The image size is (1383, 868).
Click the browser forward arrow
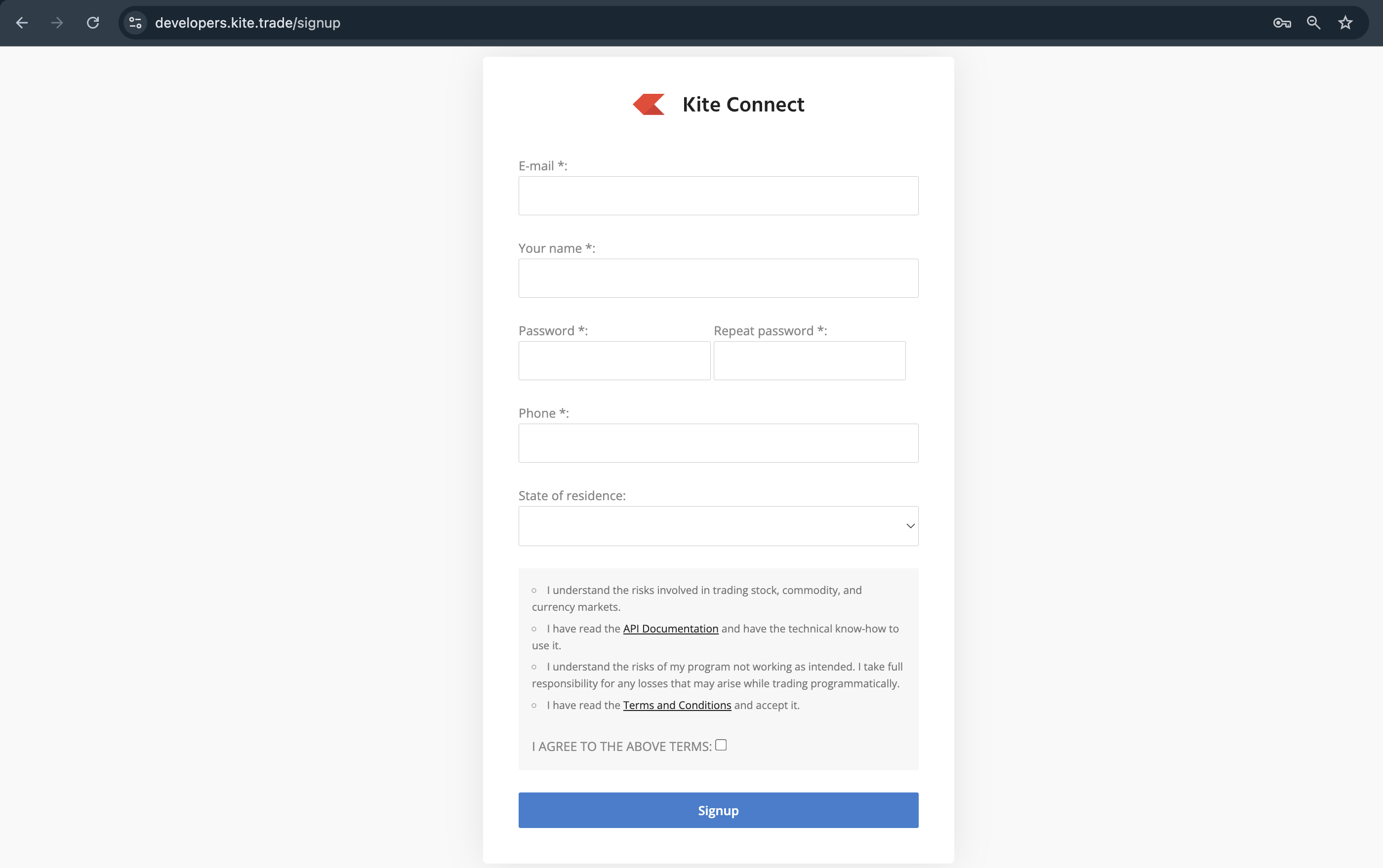click(57, 23)
